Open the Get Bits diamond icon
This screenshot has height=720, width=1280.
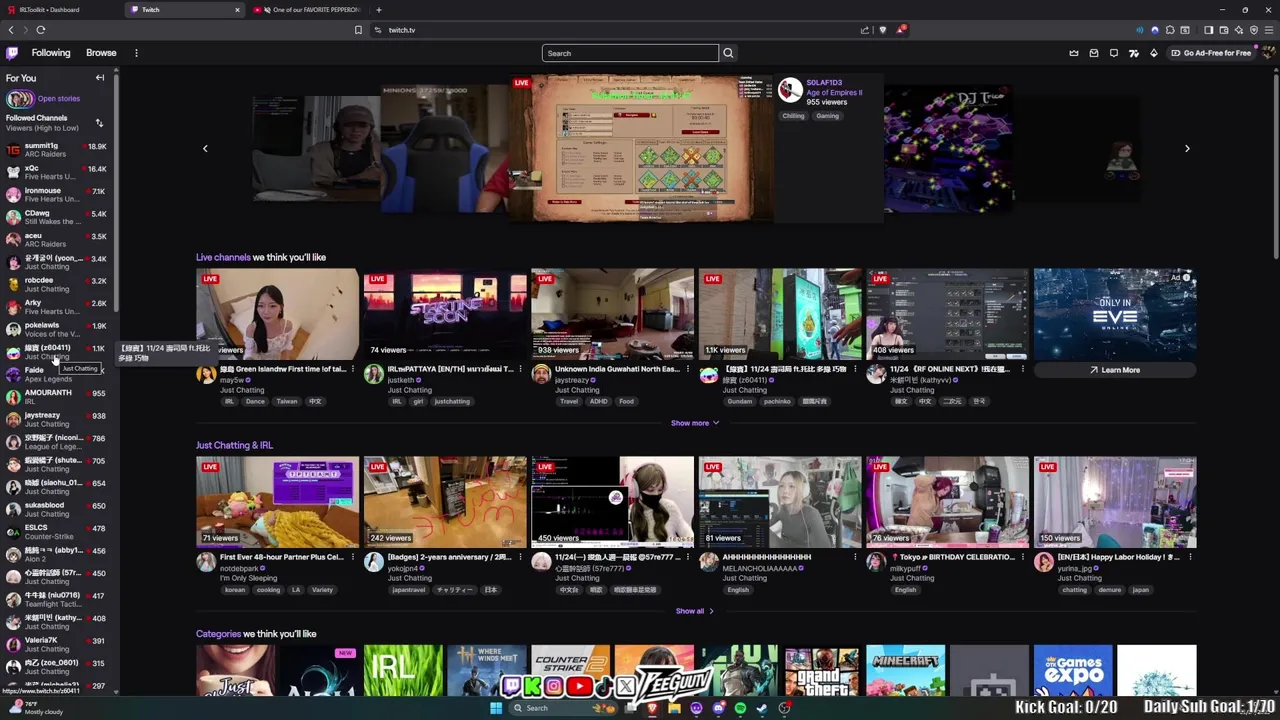click(x=1154, y=53)
